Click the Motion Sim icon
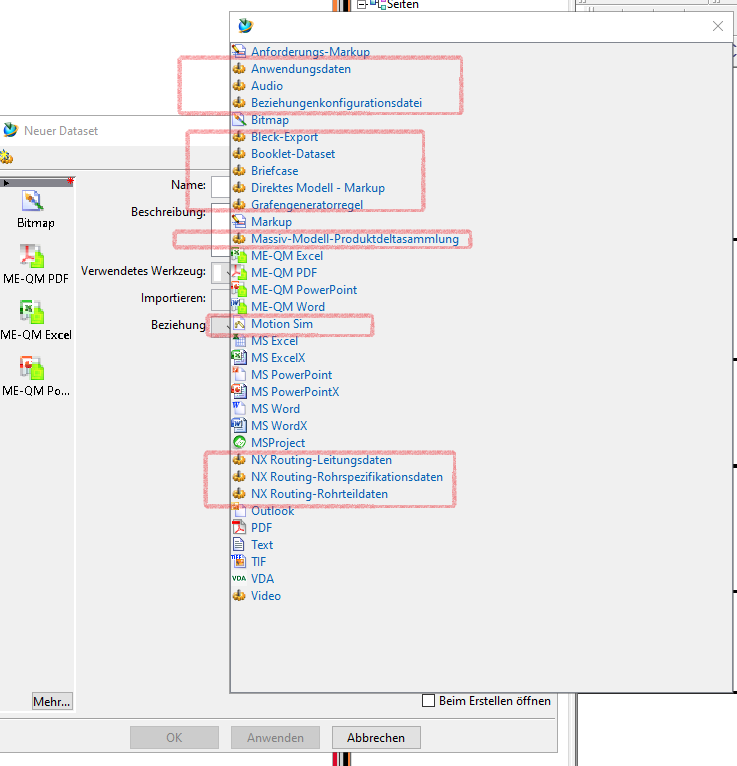 239,324
